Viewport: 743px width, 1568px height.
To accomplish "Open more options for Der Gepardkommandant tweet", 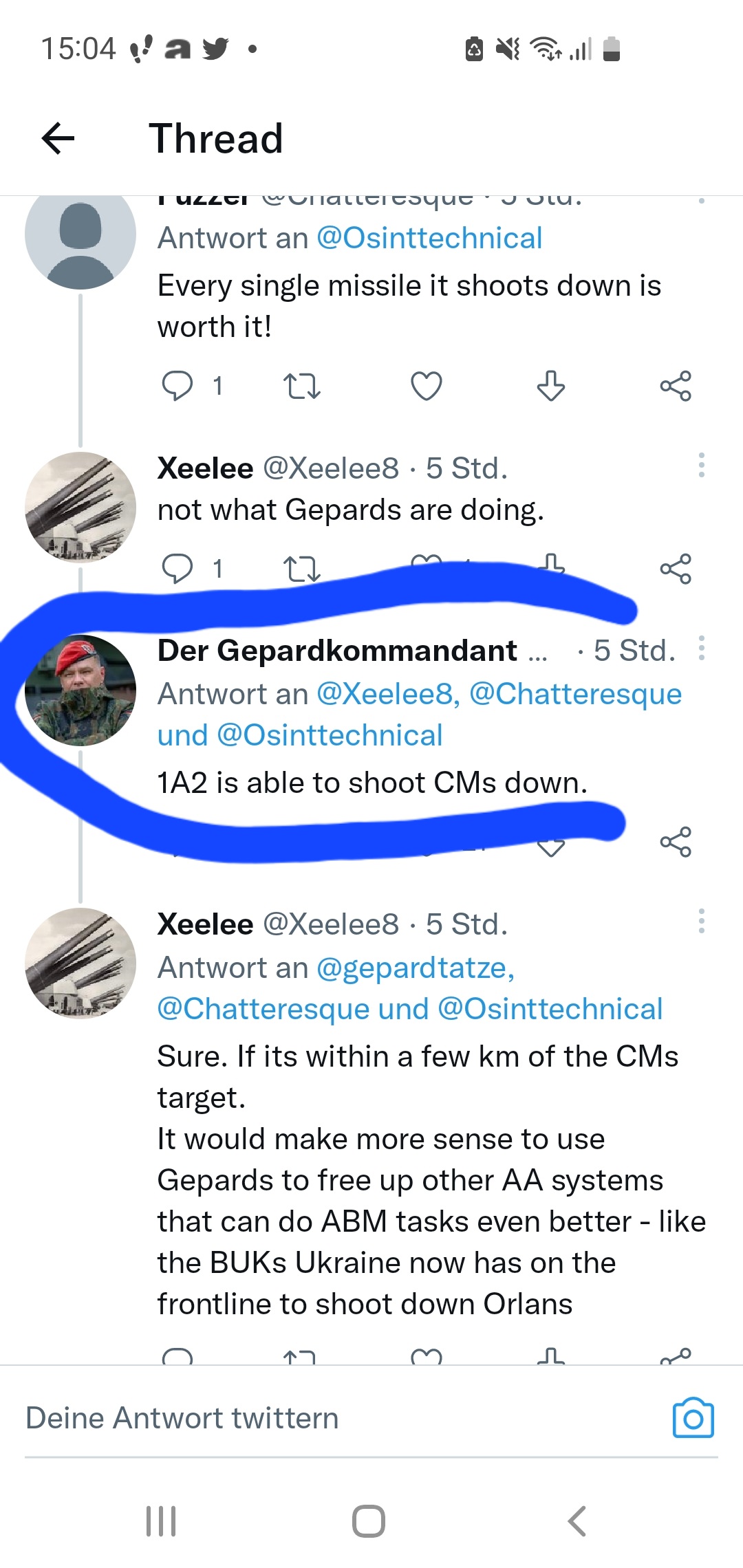I will click(x=701, y=648).
